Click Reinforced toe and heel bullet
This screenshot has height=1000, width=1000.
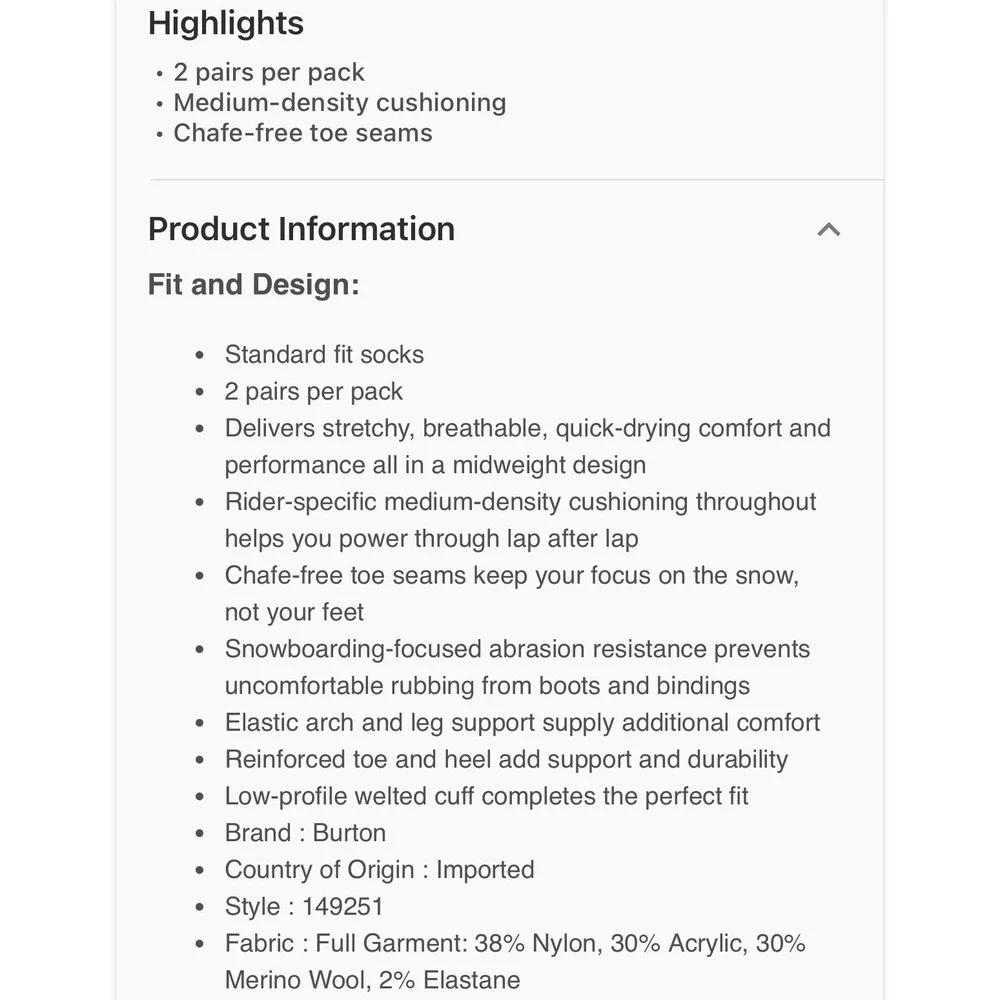point(506,760)
